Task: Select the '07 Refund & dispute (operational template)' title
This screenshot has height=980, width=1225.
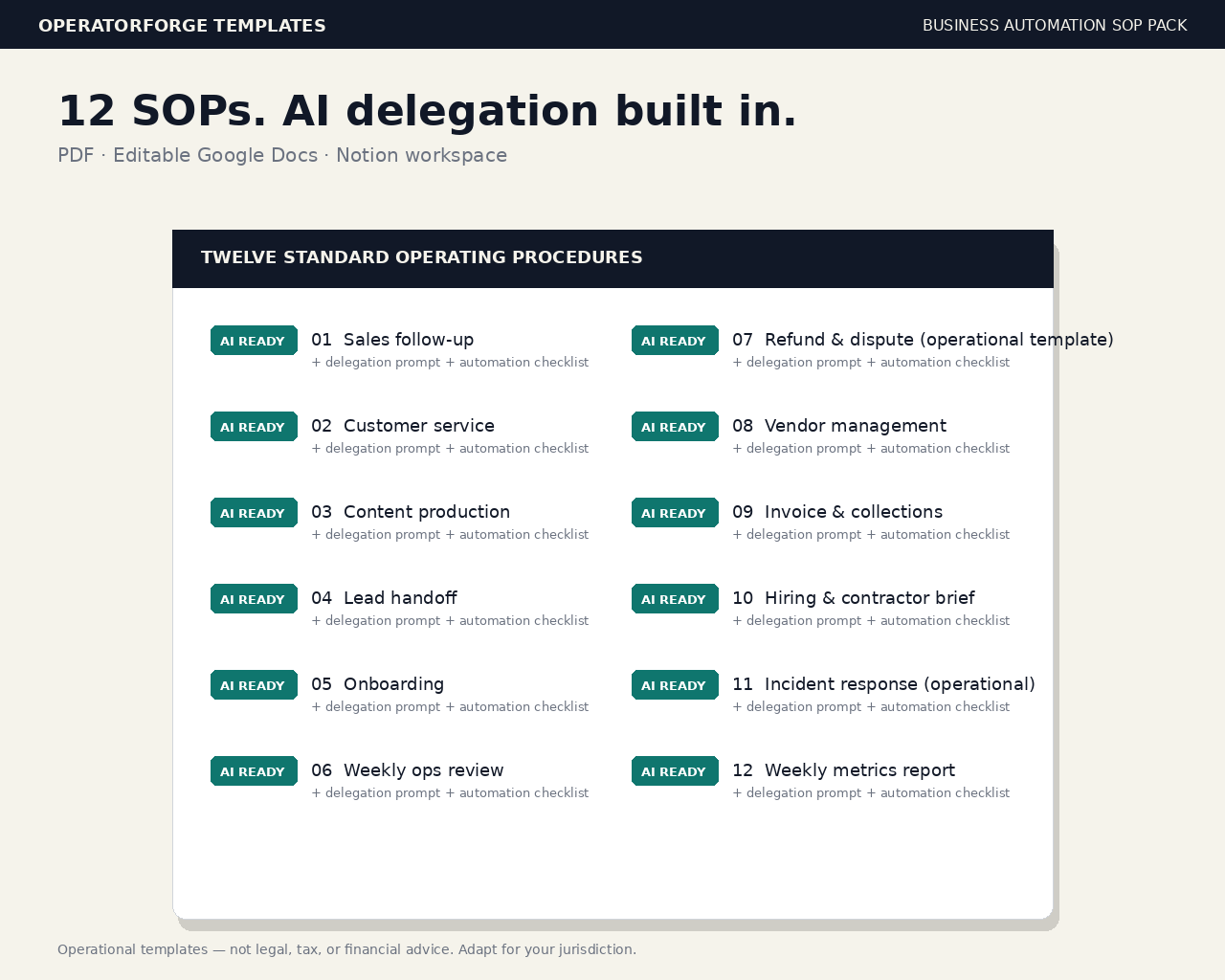Action: [923, 340]
